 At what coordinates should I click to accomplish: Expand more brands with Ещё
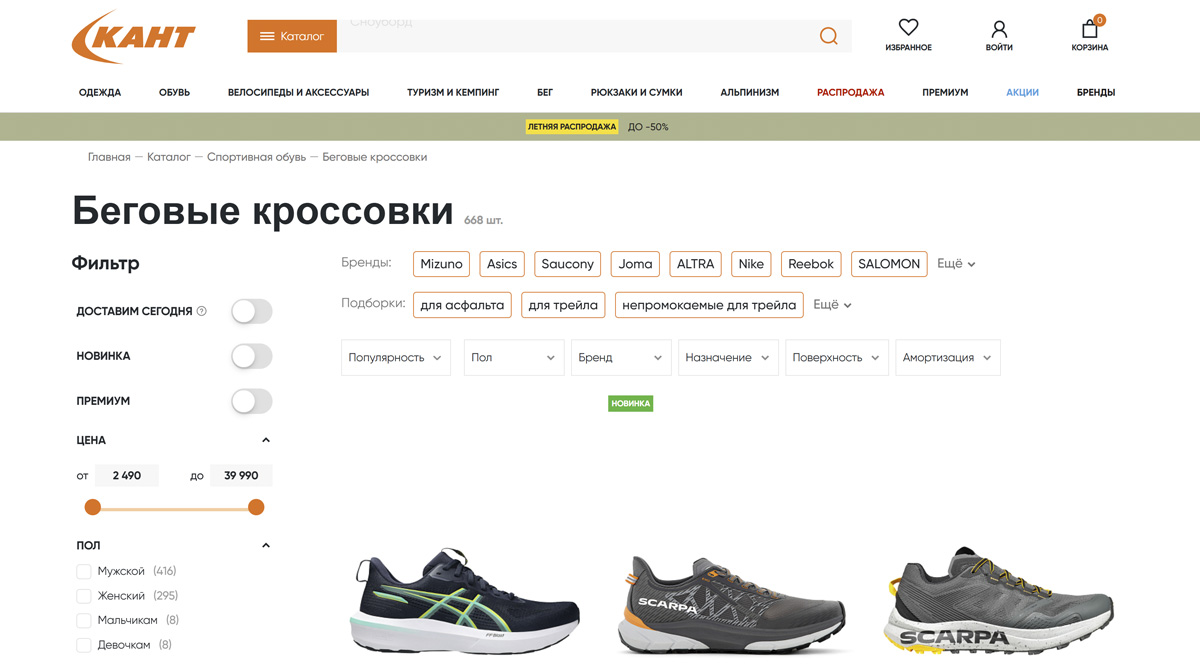956,264
